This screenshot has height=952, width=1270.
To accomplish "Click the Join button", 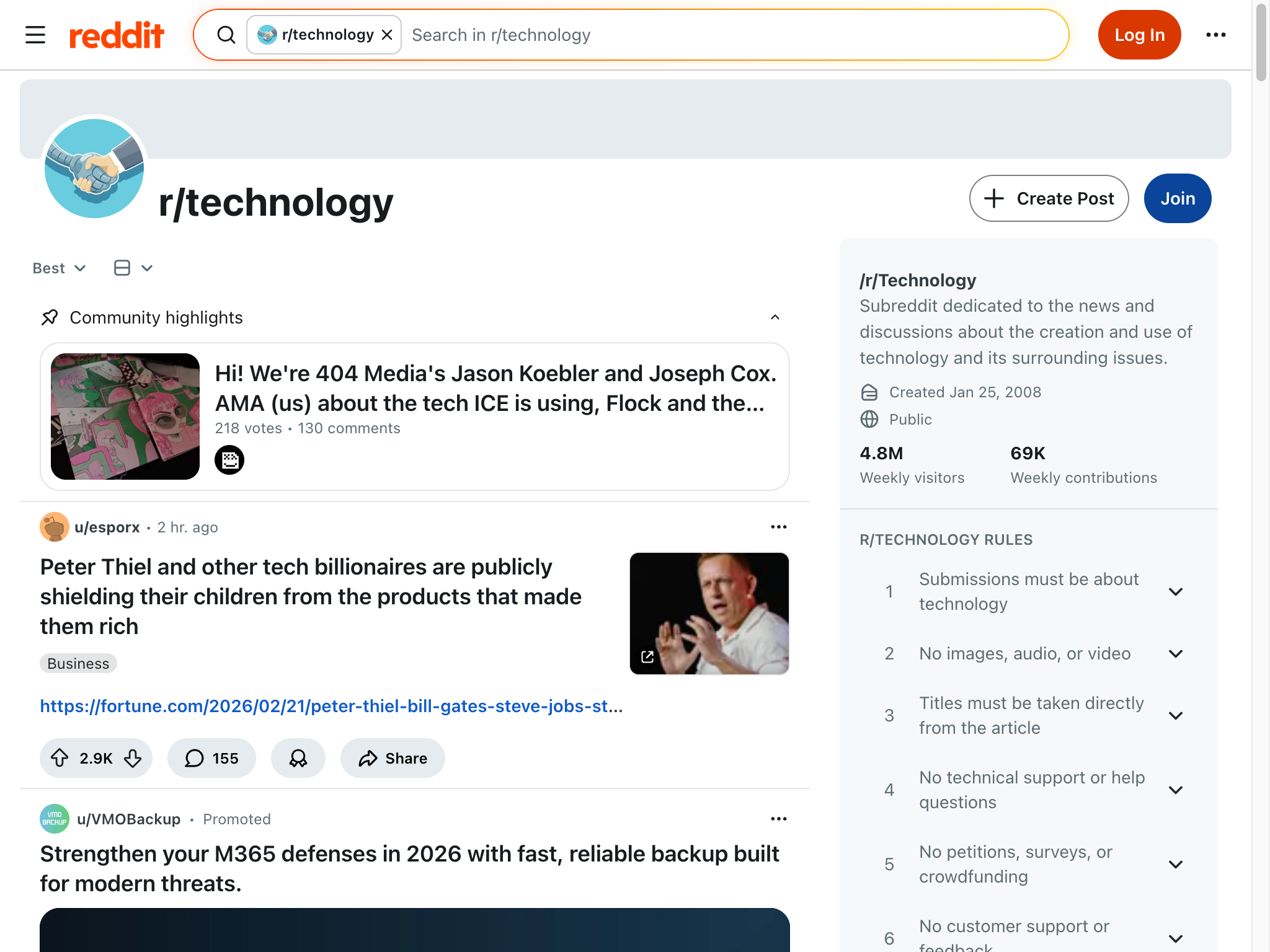I will tap(1177, 198).
